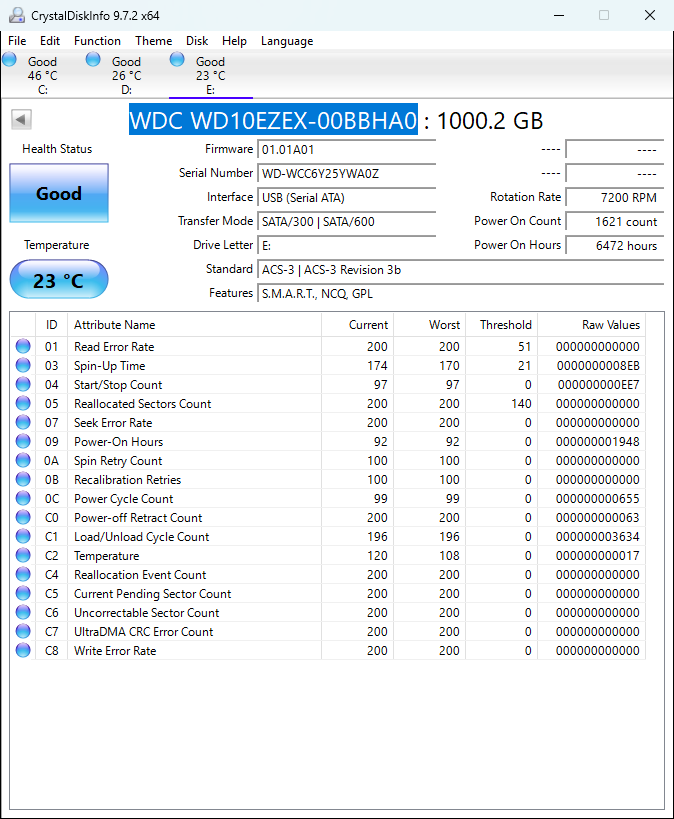Click the status orb for Write Error Rate
Image resolution: width=674 pixels, height=819 pixels.
point(23,650)
